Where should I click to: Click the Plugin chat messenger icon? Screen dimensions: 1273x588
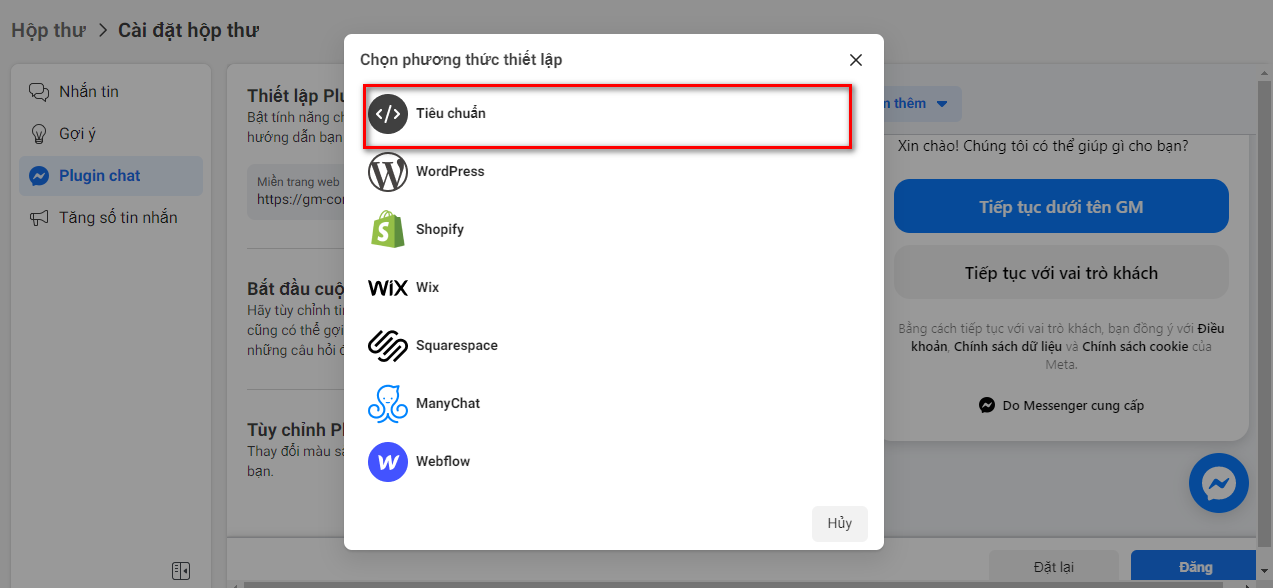(x=39, y=176)
